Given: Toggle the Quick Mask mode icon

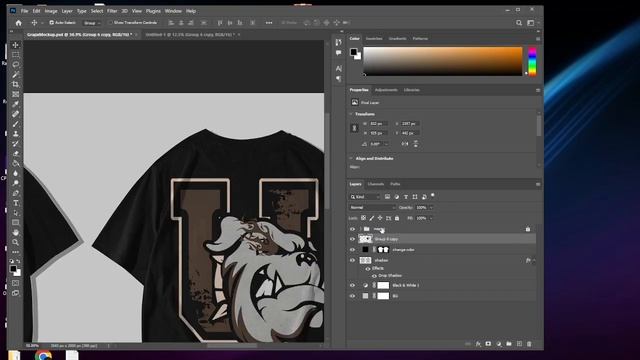Looking at the screenshot, I should [x=16, y=283].
